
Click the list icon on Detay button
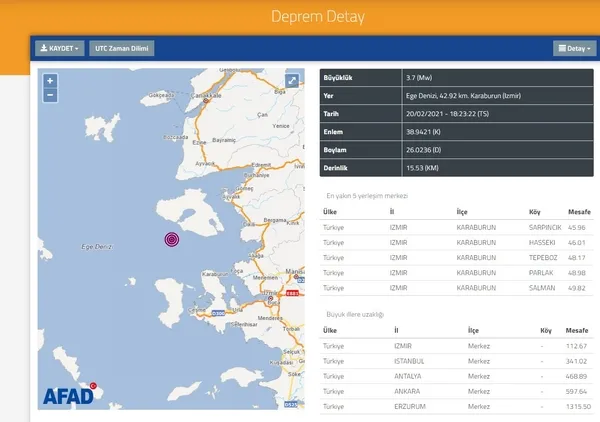pos(562,48)
